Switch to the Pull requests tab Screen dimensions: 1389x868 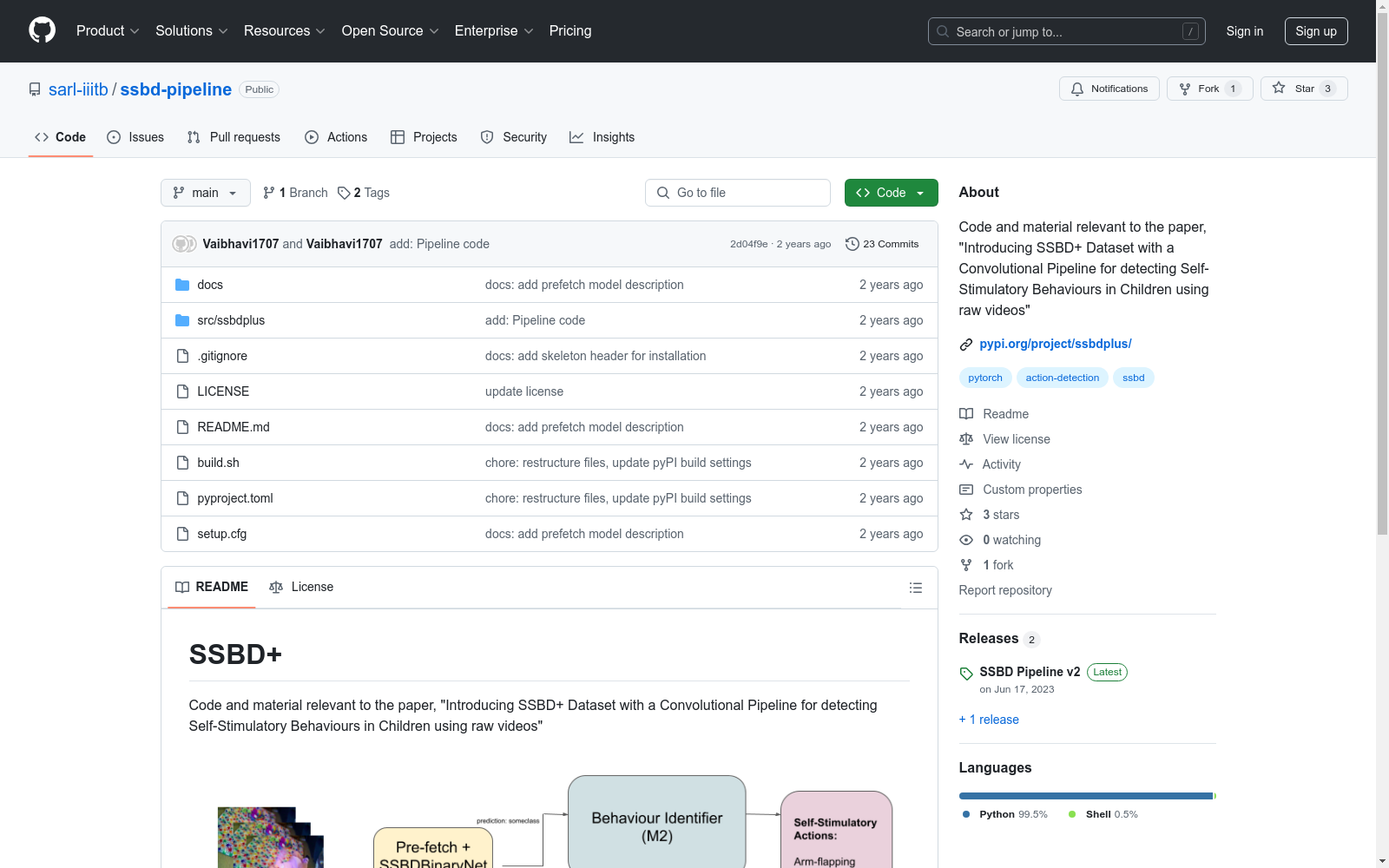pyautogui.click(x=234, y=137)
